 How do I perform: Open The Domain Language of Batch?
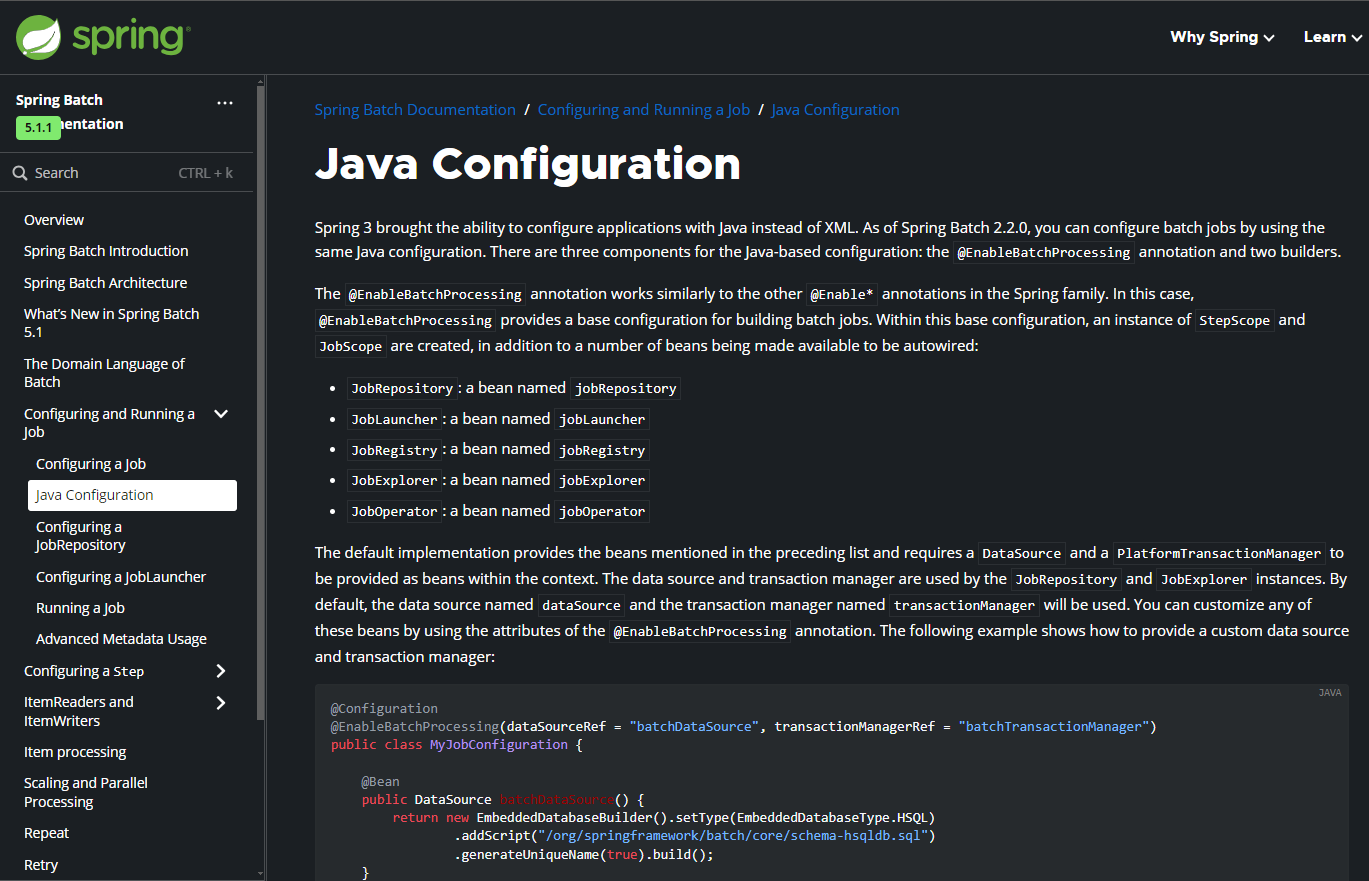coord(104,373)
